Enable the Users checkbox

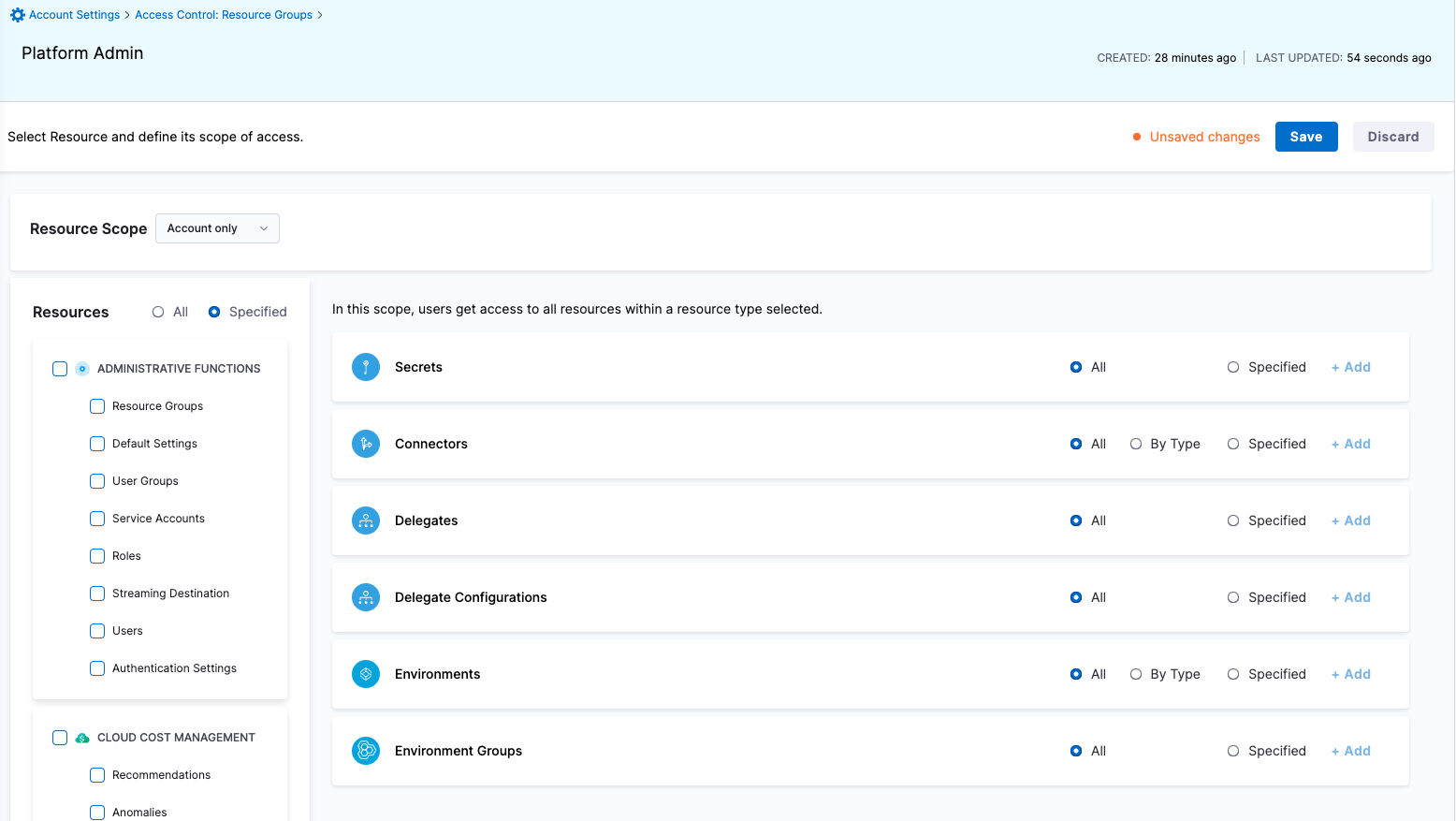[x=97, y=630]
